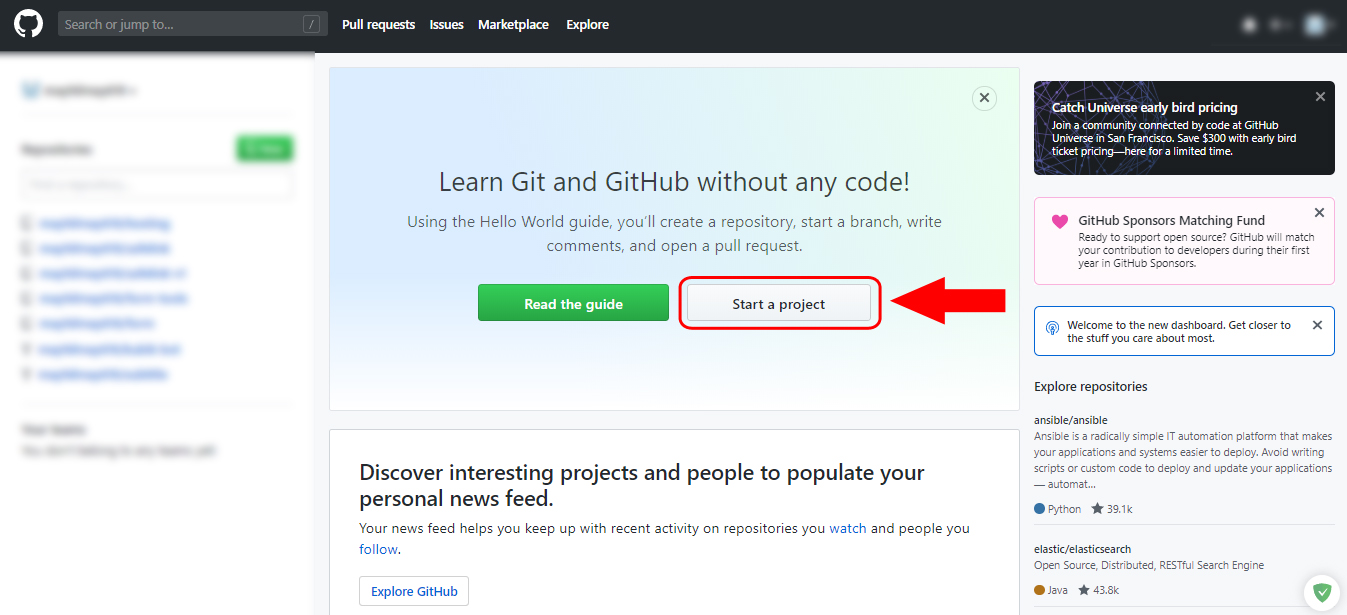Open the elastic/elasticsearch repository link
Screen dimensions: 1347x615
(x=1083, y=549)
